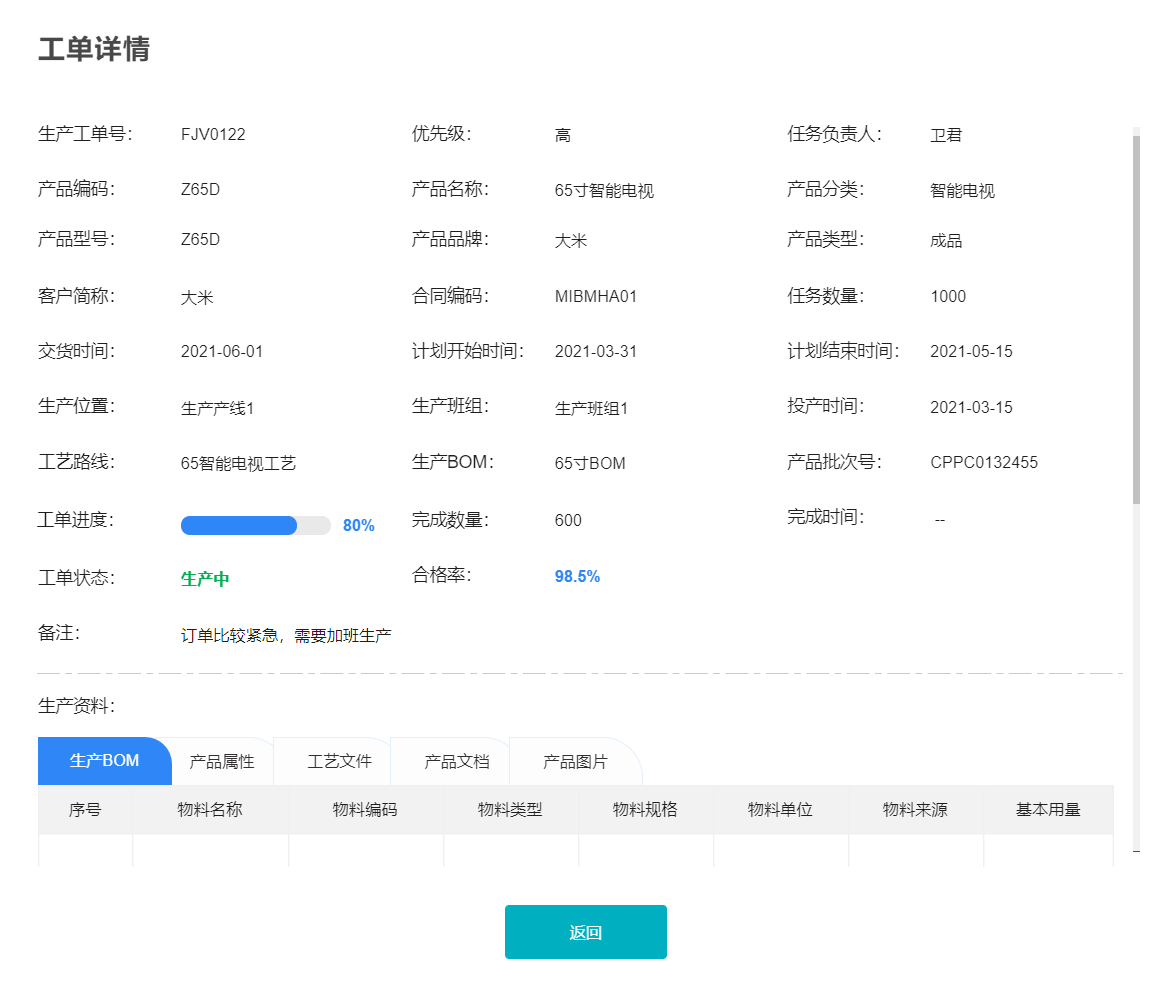This screenshot has width=1171, height=981.
Task: Click the contract code MIBMHA01
Action: click(x=595, y=297)
